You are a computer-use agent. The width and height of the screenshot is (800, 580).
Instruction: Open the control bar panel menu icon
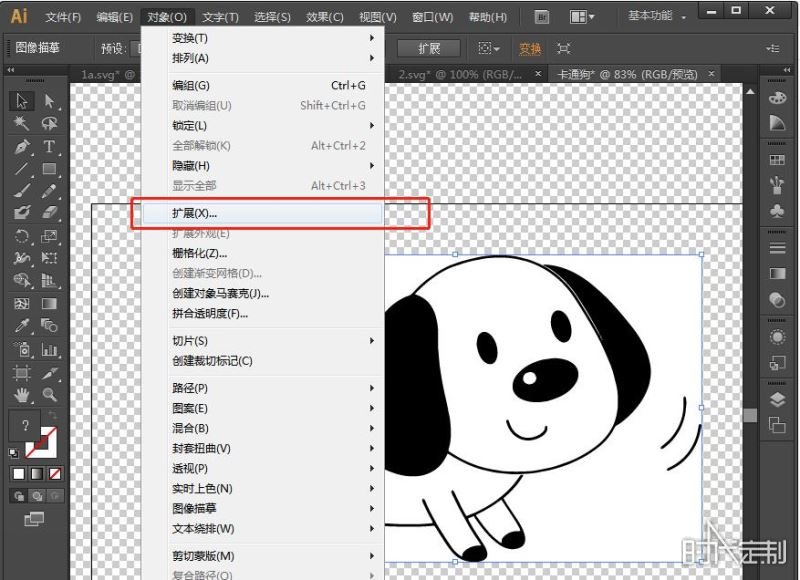(x=773, y=48)
